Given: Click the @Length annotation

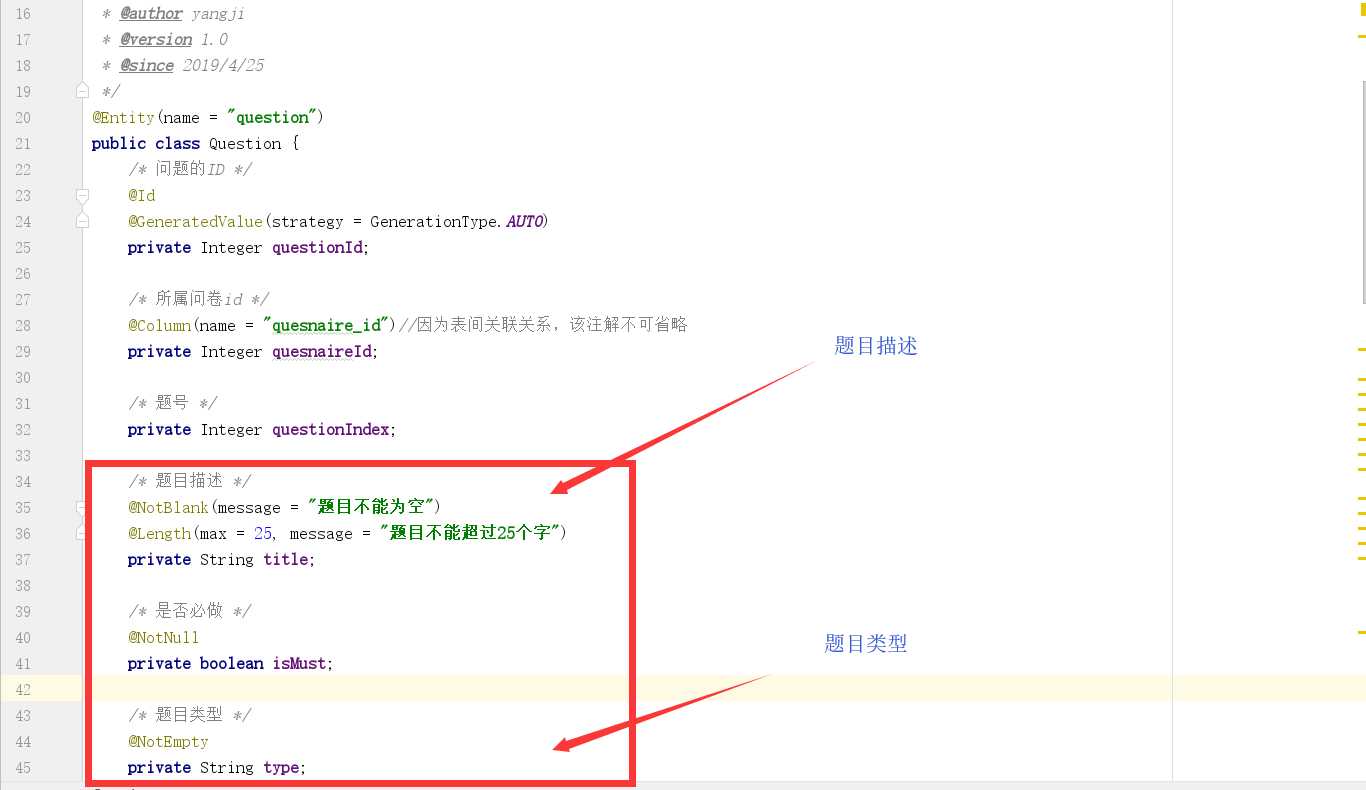Looking at the screenshot, I should click(159, 533).
